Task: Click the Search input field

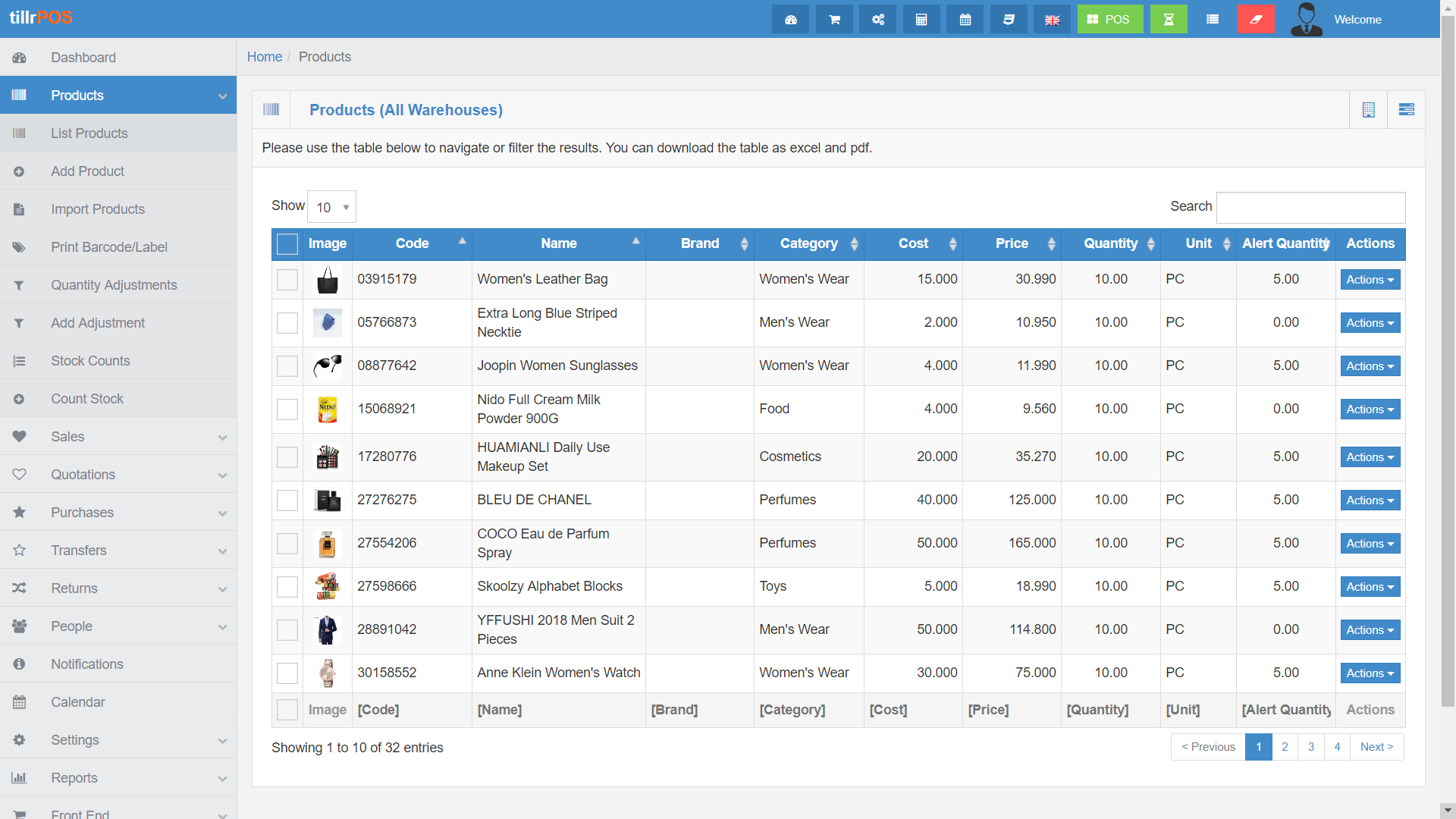Action: tap(1310, 207)
